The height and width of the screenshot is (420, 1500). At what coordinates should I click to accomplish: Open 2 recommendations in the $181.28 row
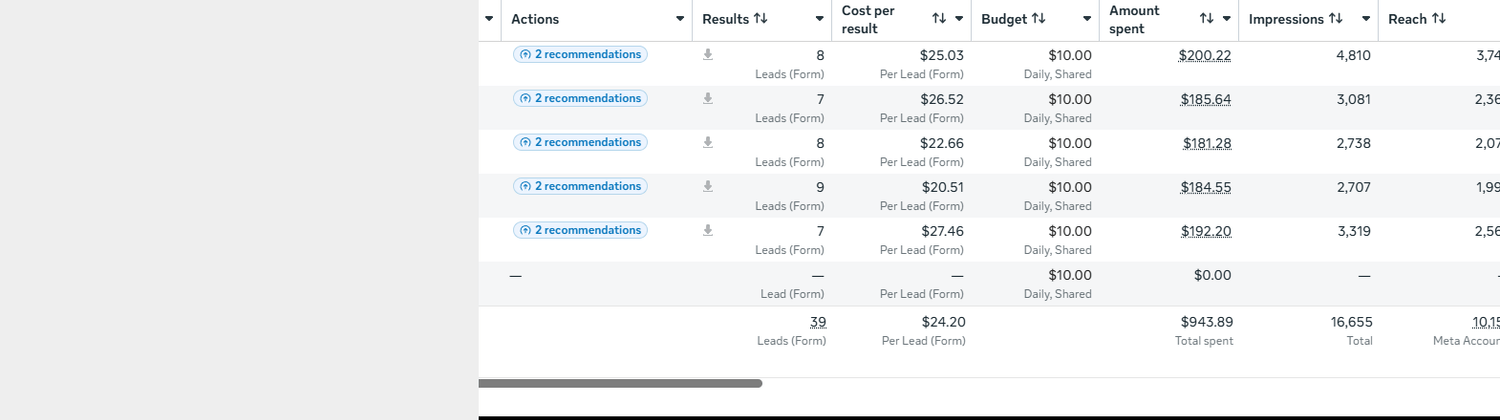[x=580, y=143]
